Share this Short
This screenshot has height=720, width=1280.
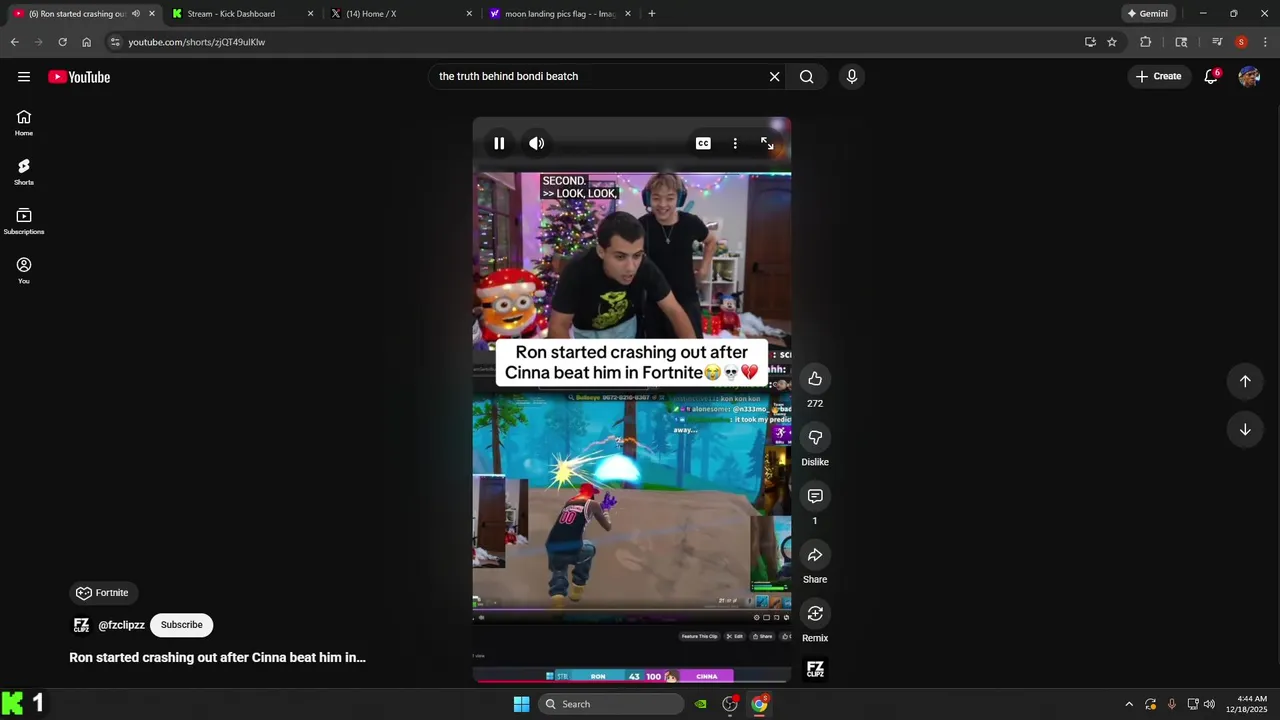(815, 555)
